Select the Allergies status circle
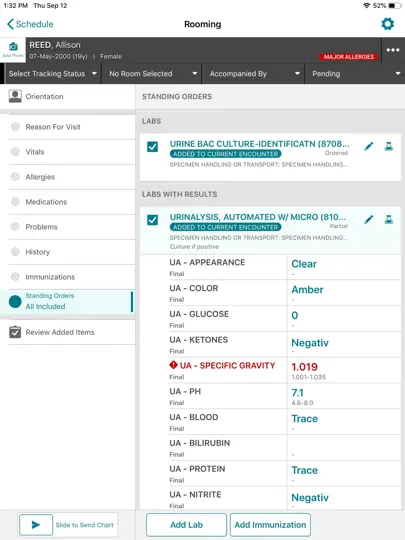The width and height of the screenshot is (405, 540). coord(15,177)
